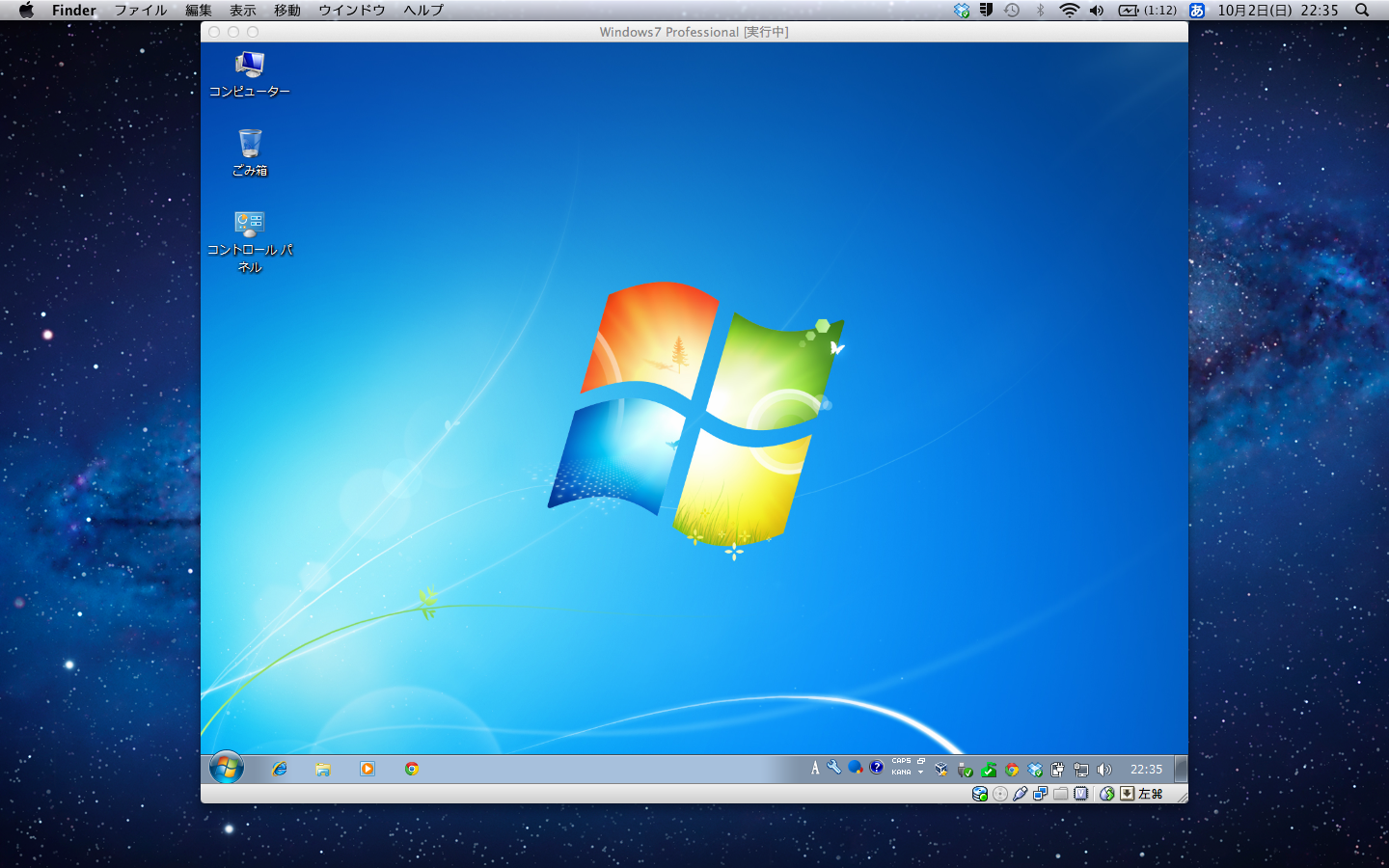
Task: Click the 左⌘ host key indicator
Action: 1151,794
